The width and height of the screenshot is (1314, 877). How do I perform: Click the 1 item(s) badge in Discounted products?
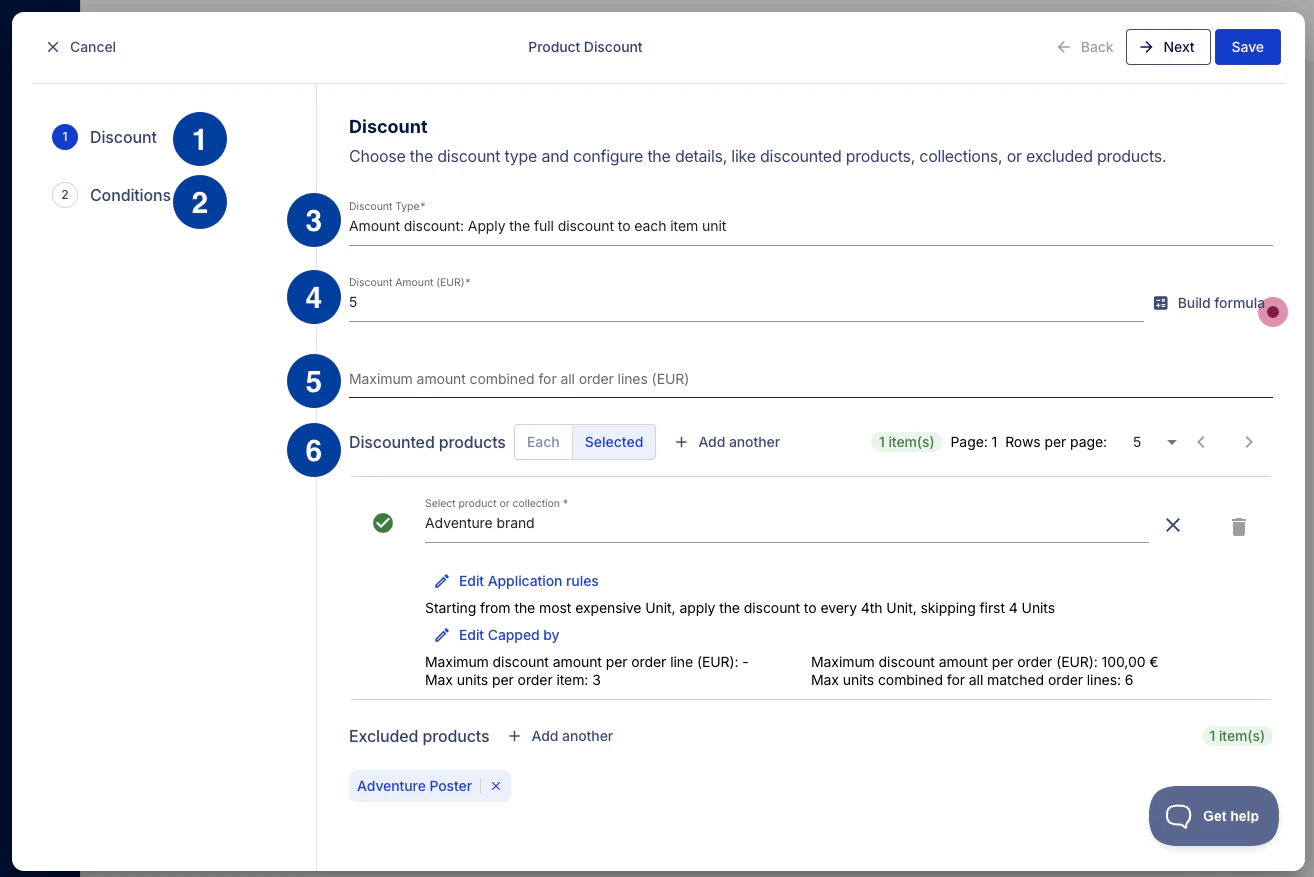coord(906,442)
